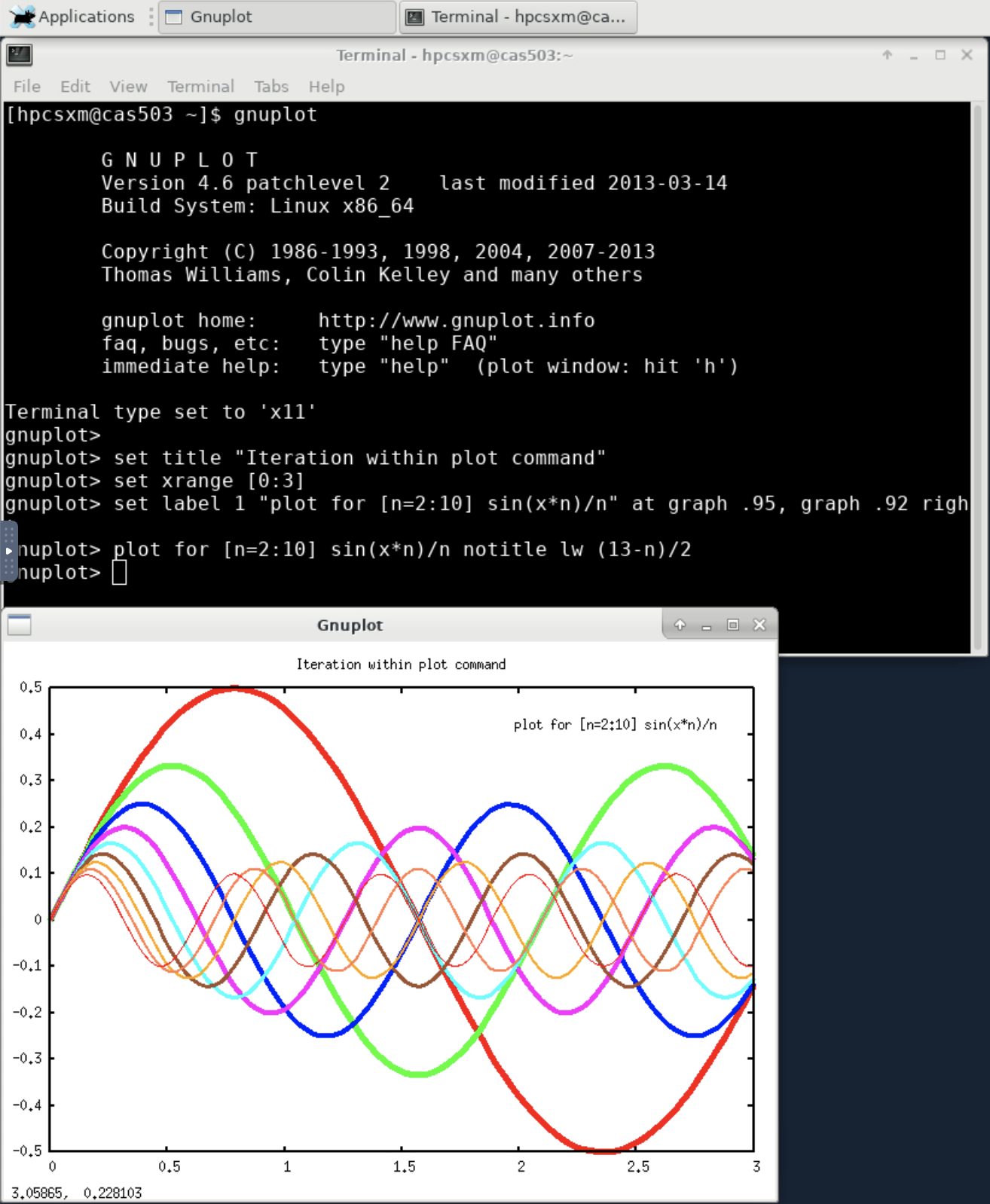Maximize the Terminal window

pyautogui.click(x=940, y=55)
